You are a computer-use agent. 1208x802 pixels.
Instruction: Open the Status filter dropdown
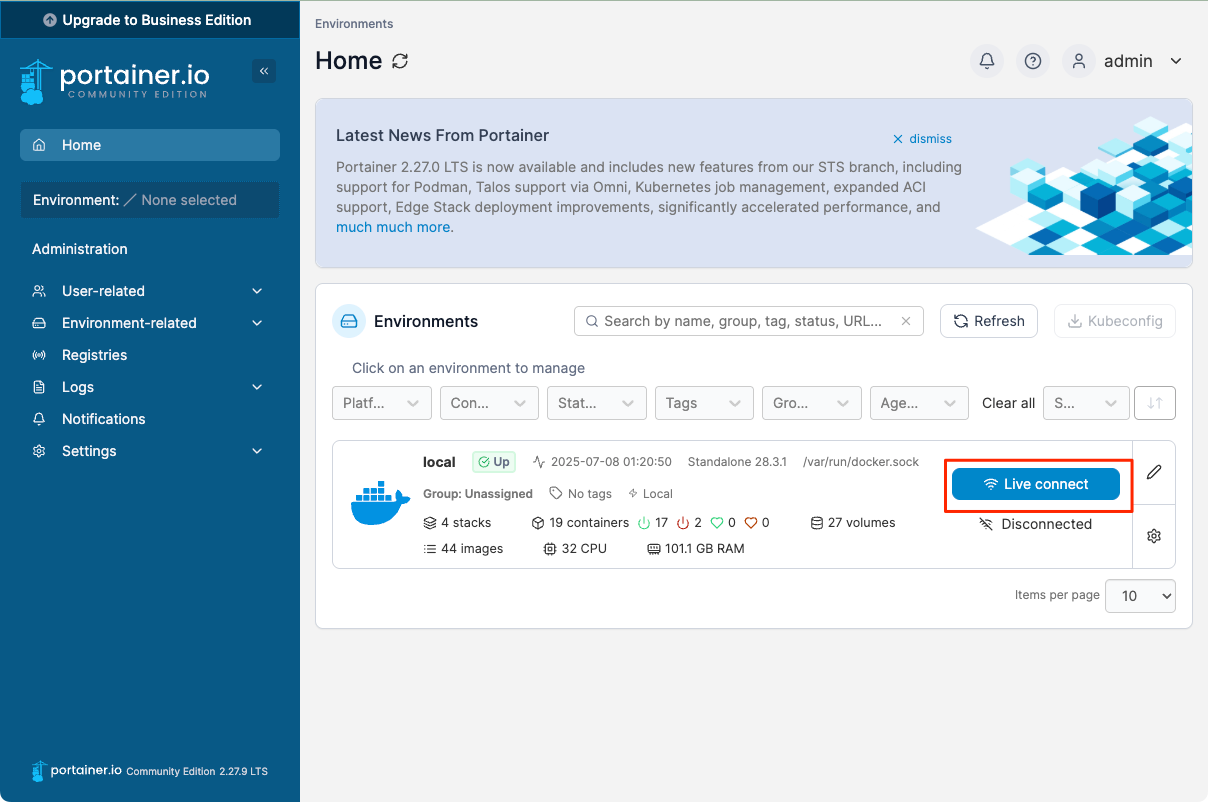596,403
